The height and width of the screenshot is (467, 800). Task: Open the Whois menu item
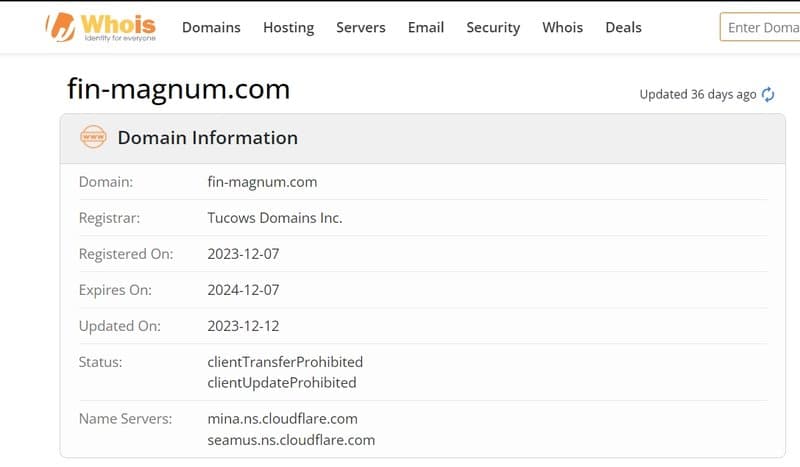tap(563, 28)
